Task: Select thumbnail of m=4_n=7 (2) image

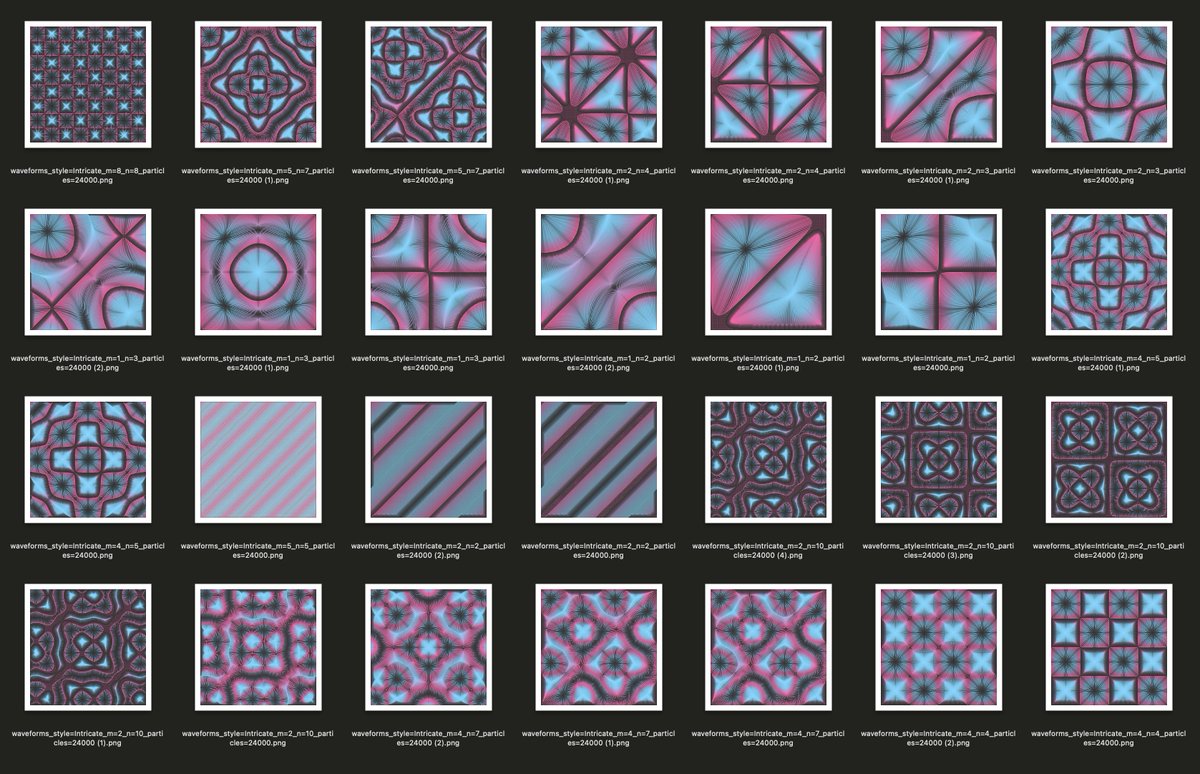Action: click(429, 647)
